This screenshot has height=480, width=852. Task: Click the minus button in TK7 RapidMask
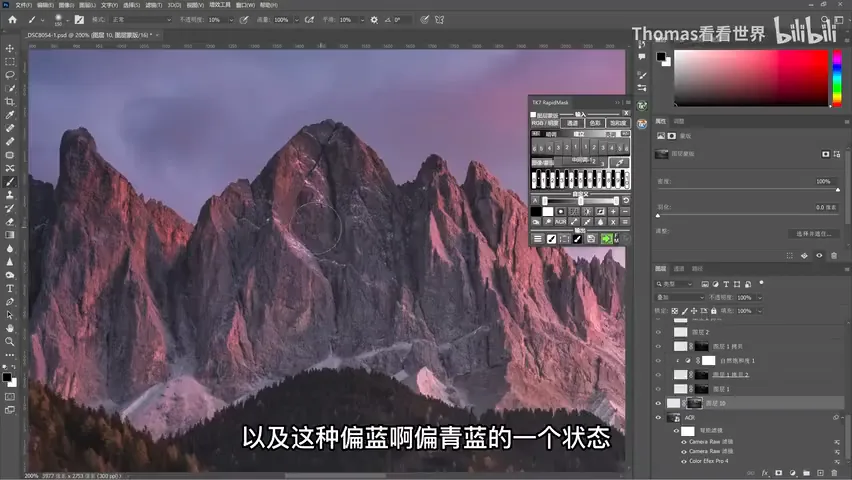pos(625,211)
